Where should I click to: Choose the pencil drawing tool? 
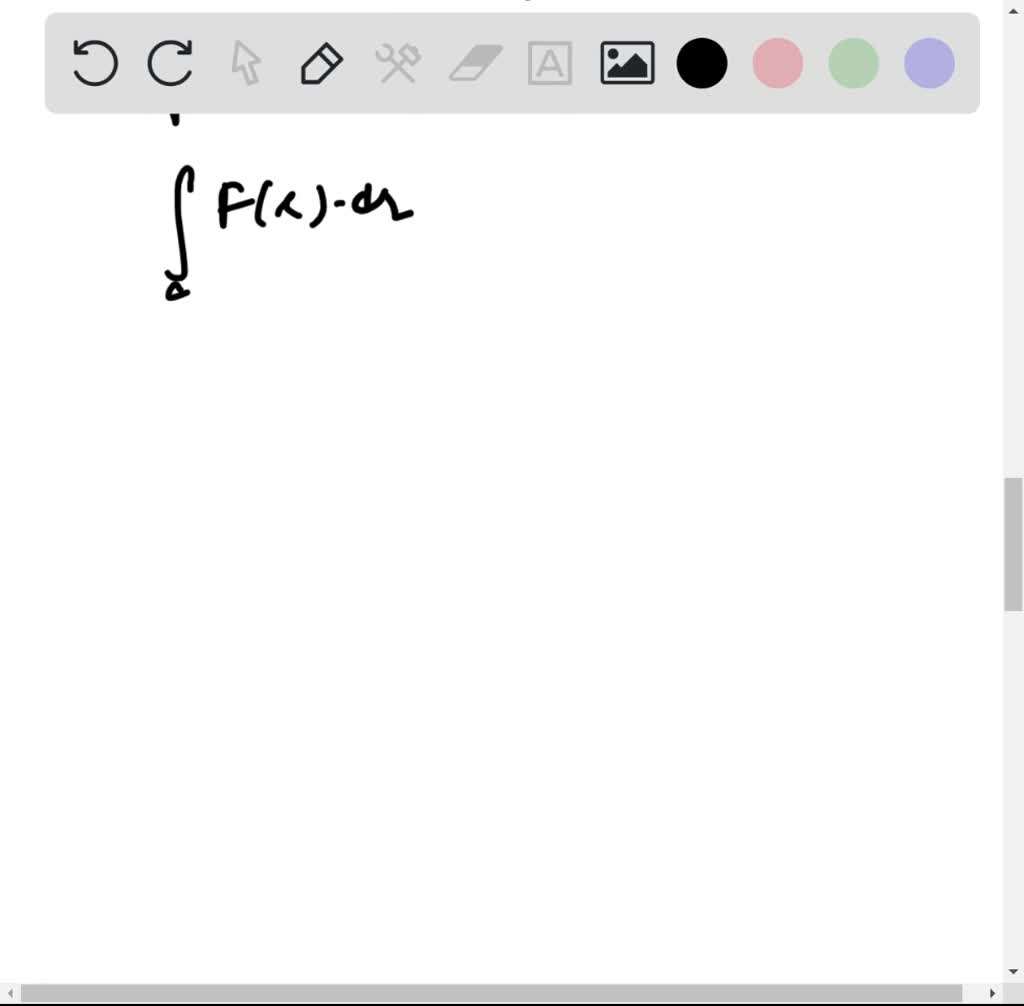(321, 63)
